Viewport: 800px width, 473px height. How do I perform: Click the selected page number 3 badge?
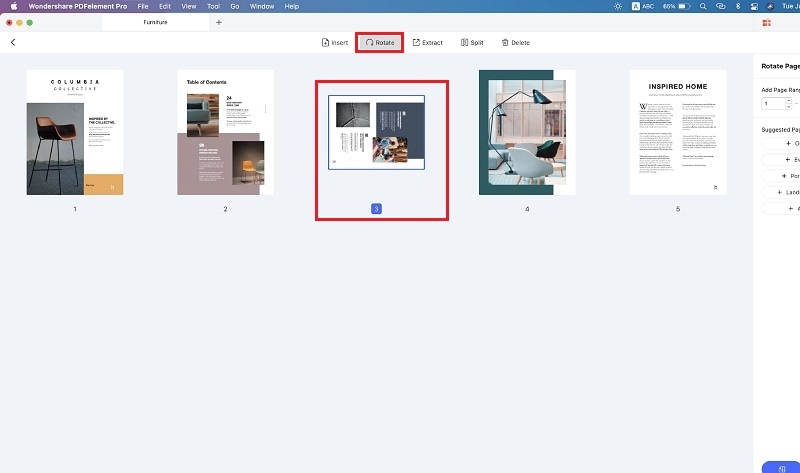(377, 209)
